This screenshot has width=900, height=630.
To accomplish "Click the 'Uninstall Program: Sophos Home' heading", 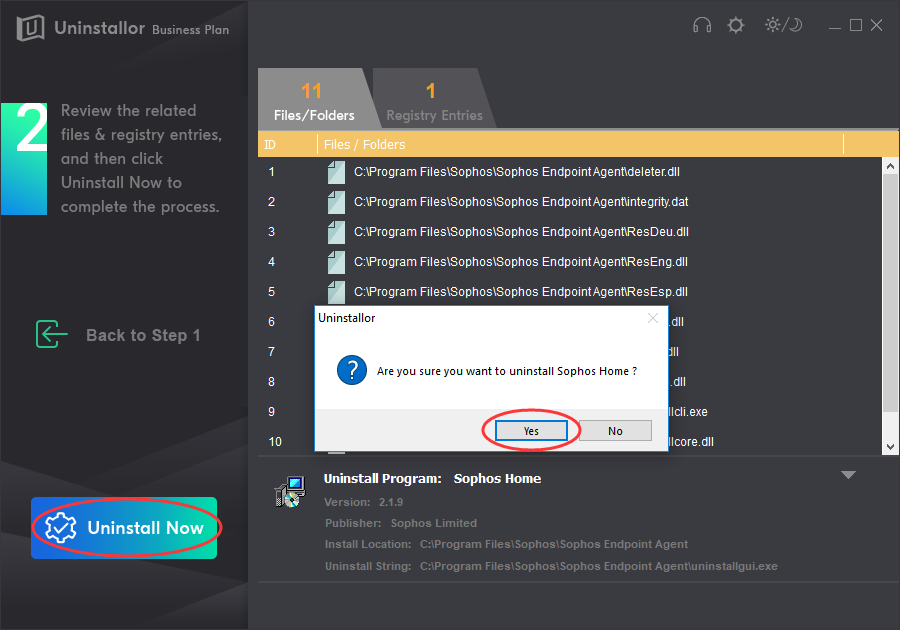I will [432, 479].
